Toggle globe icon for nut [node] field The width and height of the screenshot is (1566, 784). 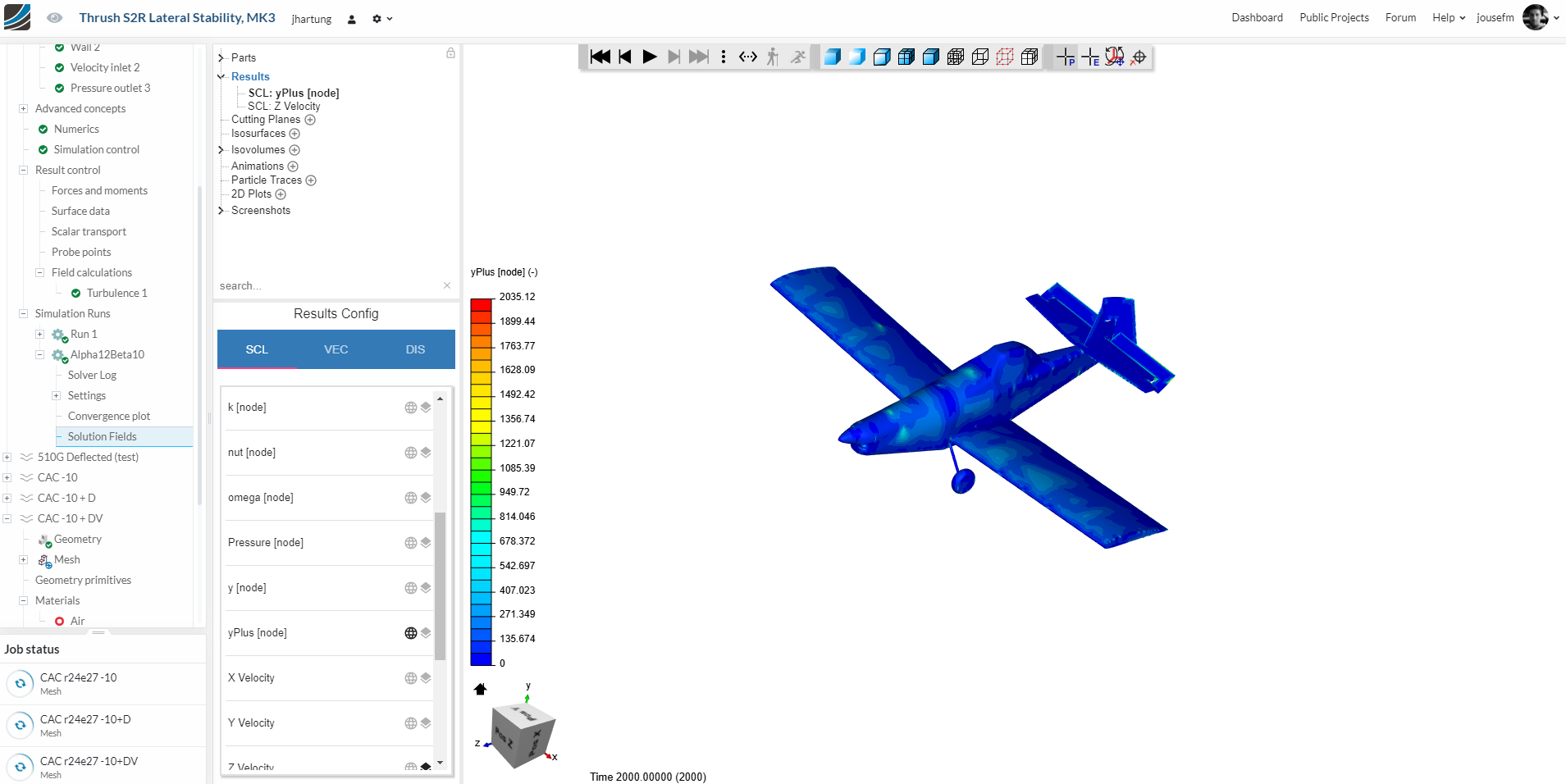tap(411, 453)
